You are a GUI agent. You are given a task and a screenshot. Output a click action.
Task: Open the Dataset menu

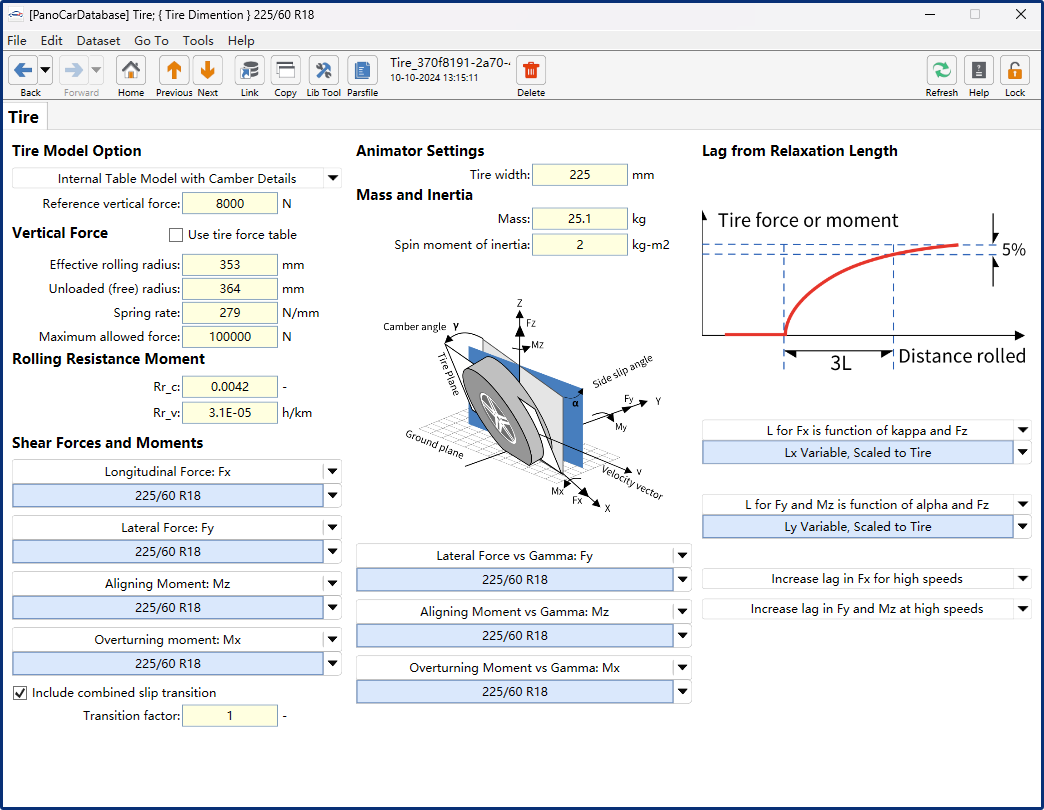pos(99,41)
